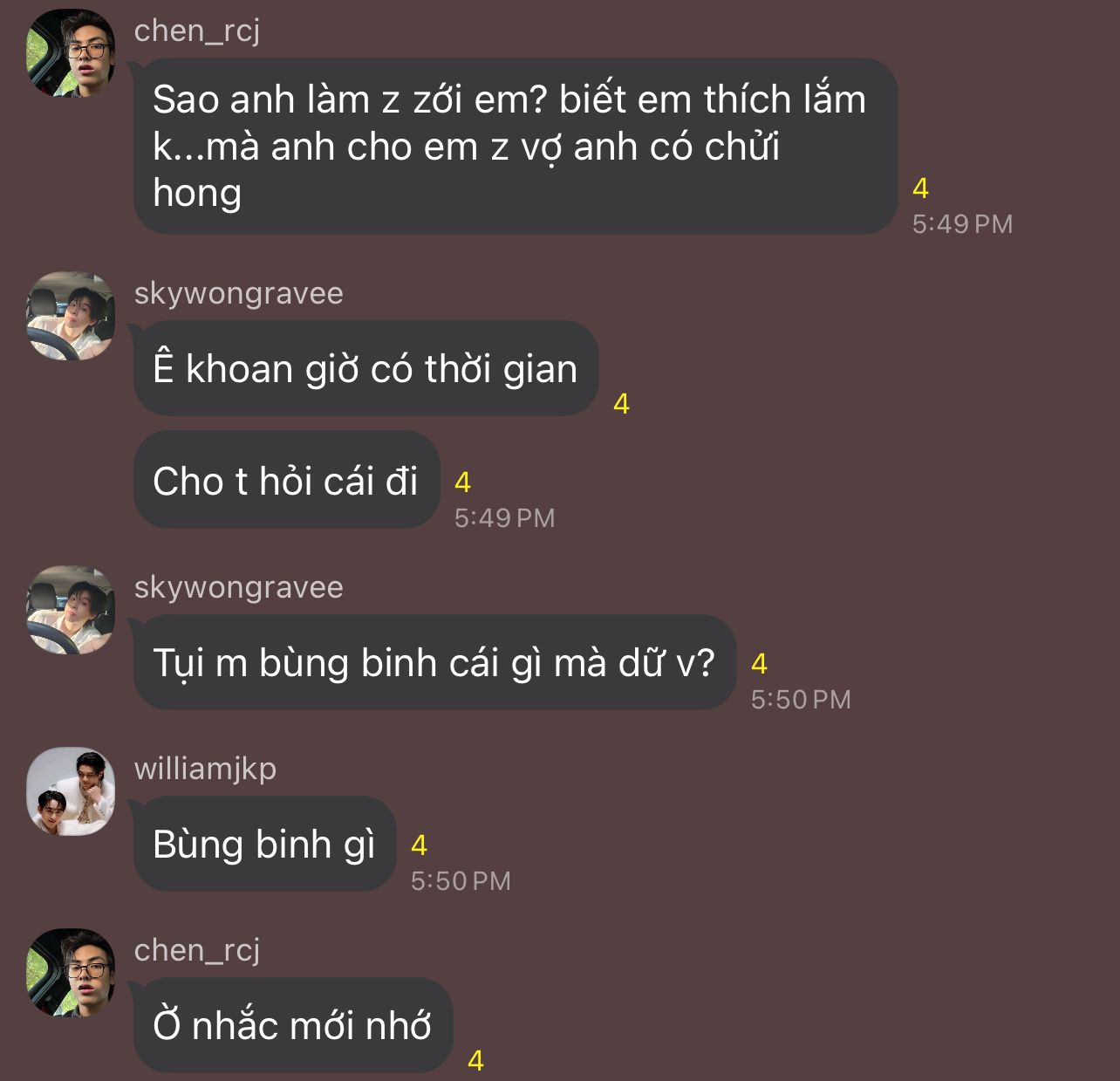Tap skywongravee avatar above 'Ê khoan' message
Screen dimensions: 1120x1081
71,316
